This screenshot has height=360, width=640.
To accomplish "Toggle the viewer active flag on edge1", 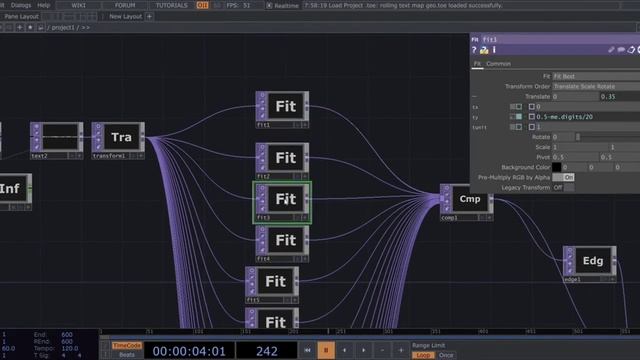I will point(612,280).
